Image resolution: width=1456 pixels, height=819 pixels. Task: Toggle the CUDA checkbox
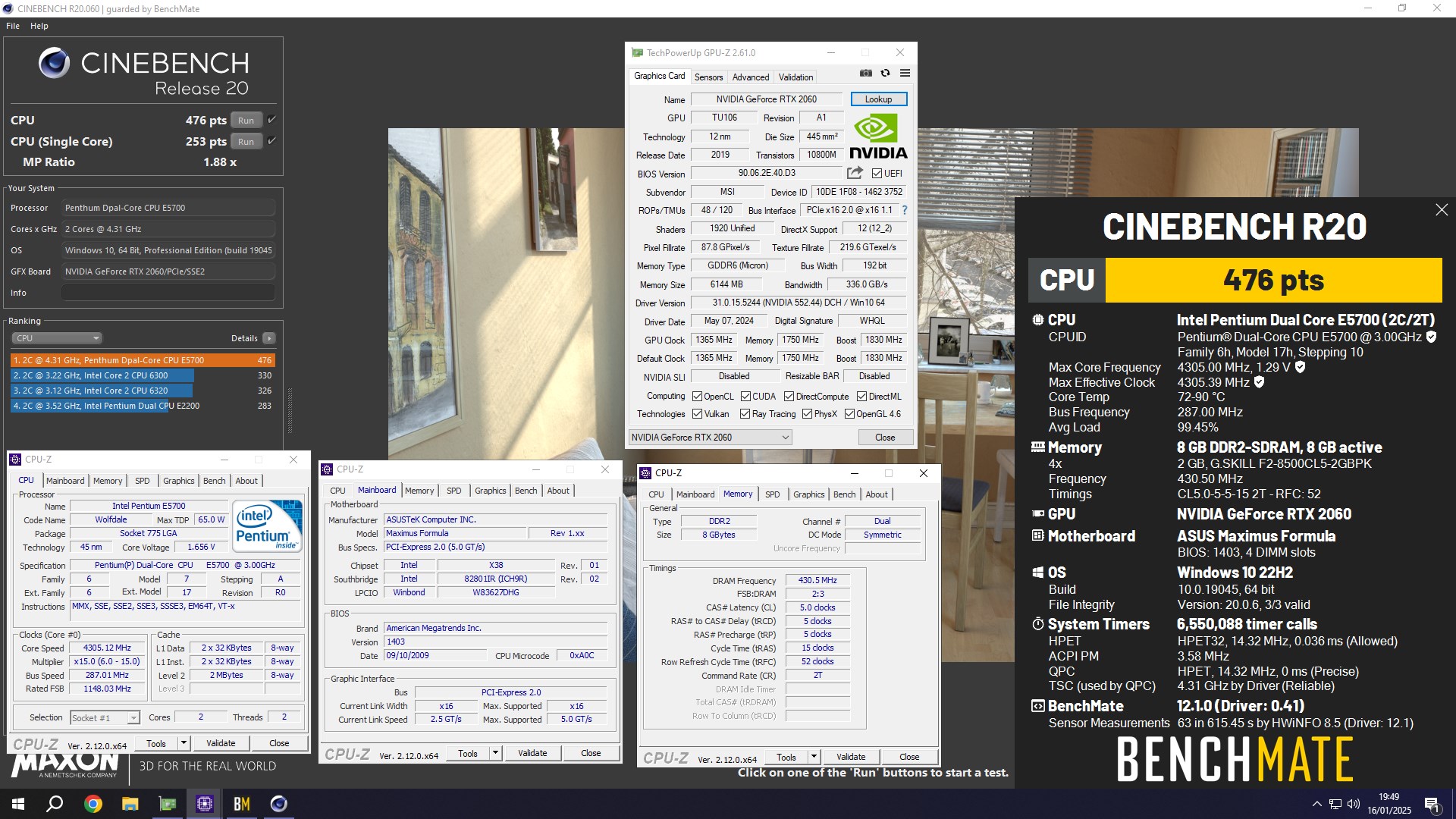[x=745, y=397]
